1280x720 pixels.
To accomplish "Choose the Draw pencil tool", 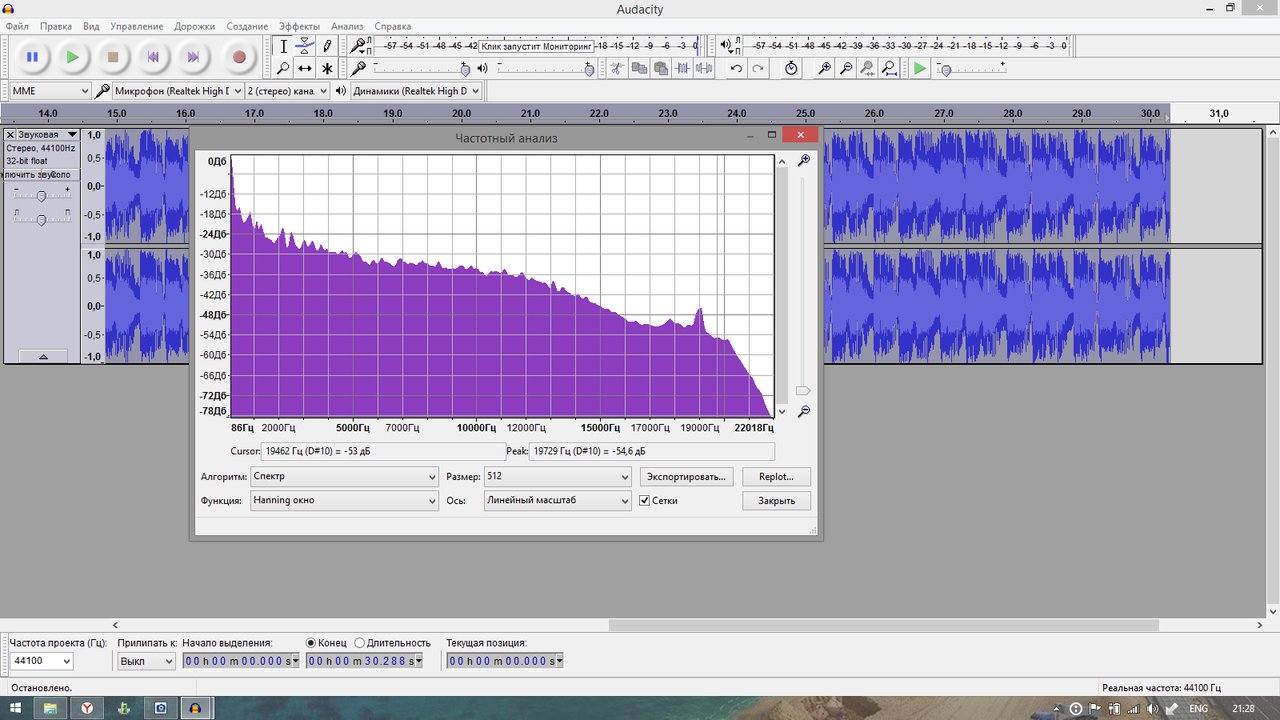I will [x=327, y=46].
